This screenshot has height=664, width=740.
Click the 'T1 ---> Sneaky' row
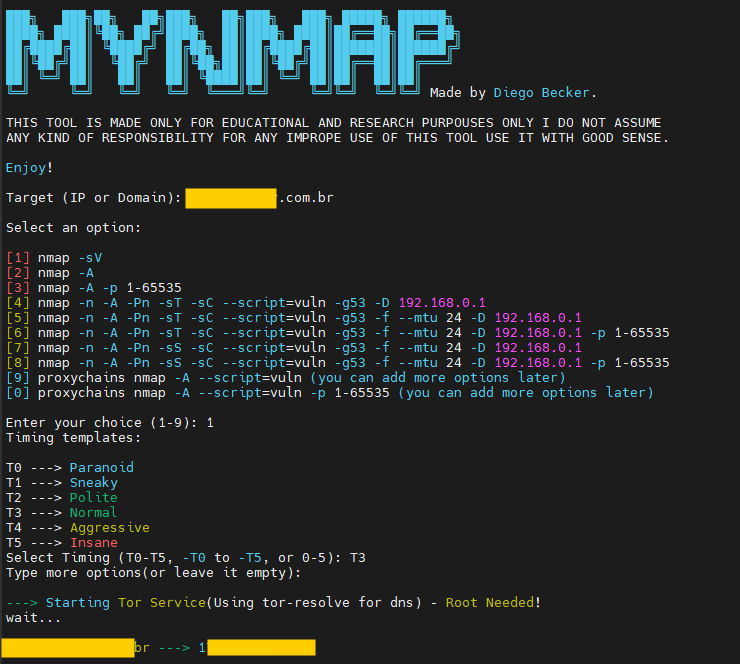coord(61,483)
